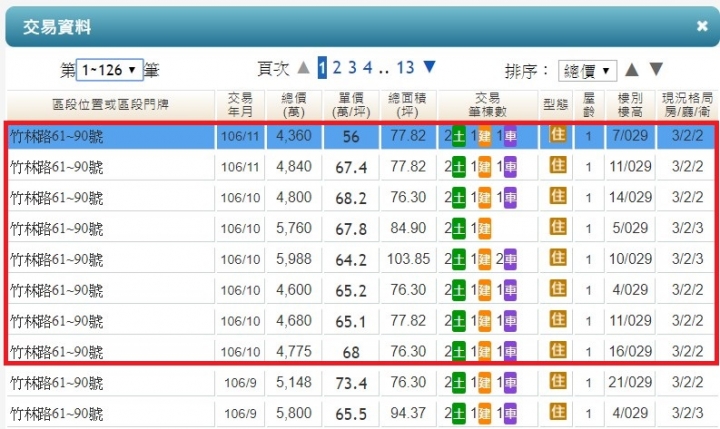Click the green 土 land icon in 4,360 row
The image size is (720, 429).
(x=459, y=136)
